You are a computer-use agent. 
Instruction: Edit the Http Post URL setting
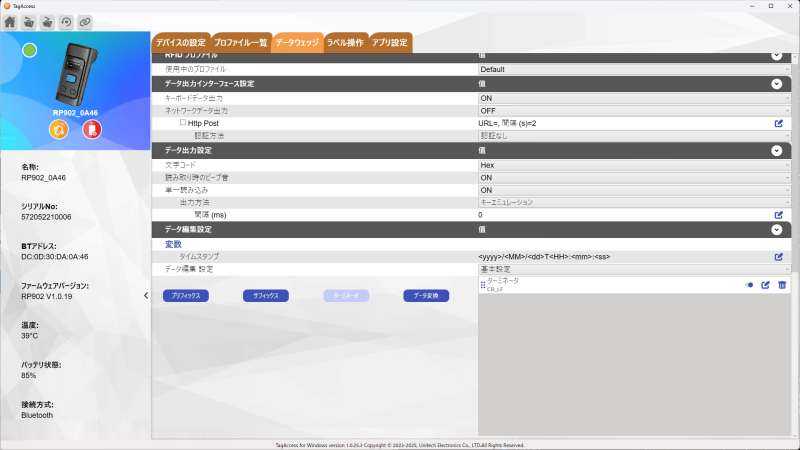(x=779, y=123)
